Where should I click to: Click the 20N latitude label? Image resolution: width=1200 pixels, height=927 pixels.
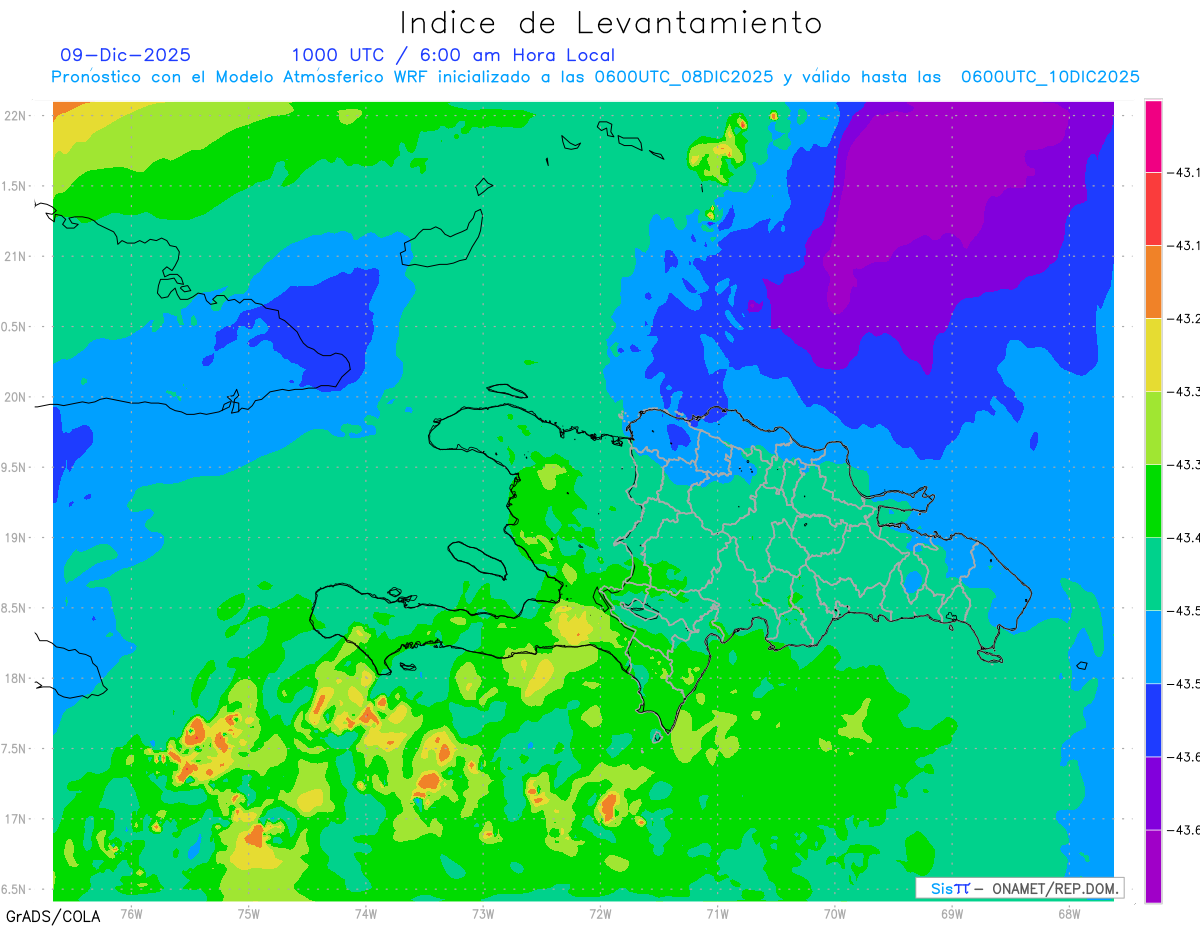tap(17, 397)
